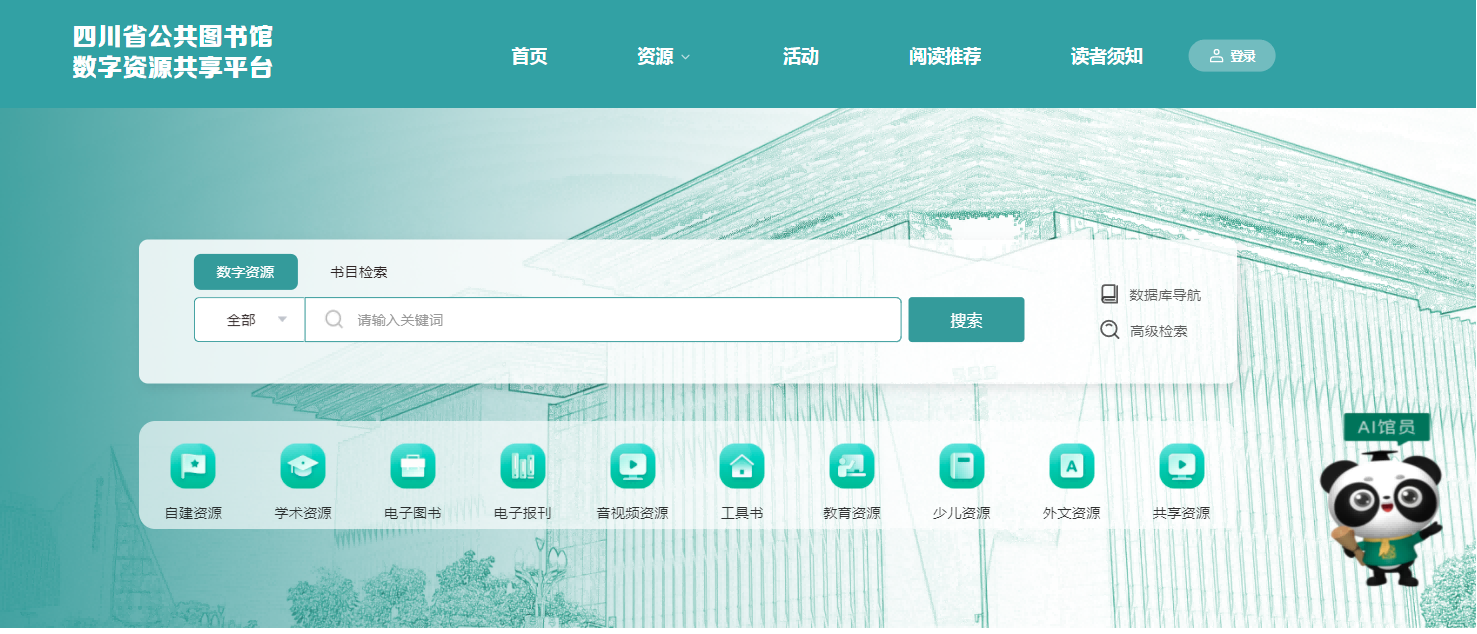The height and width of the screenshot is (634, 1477).
Task: Open the 自建资源 category icon
Action: coord(193,466)
